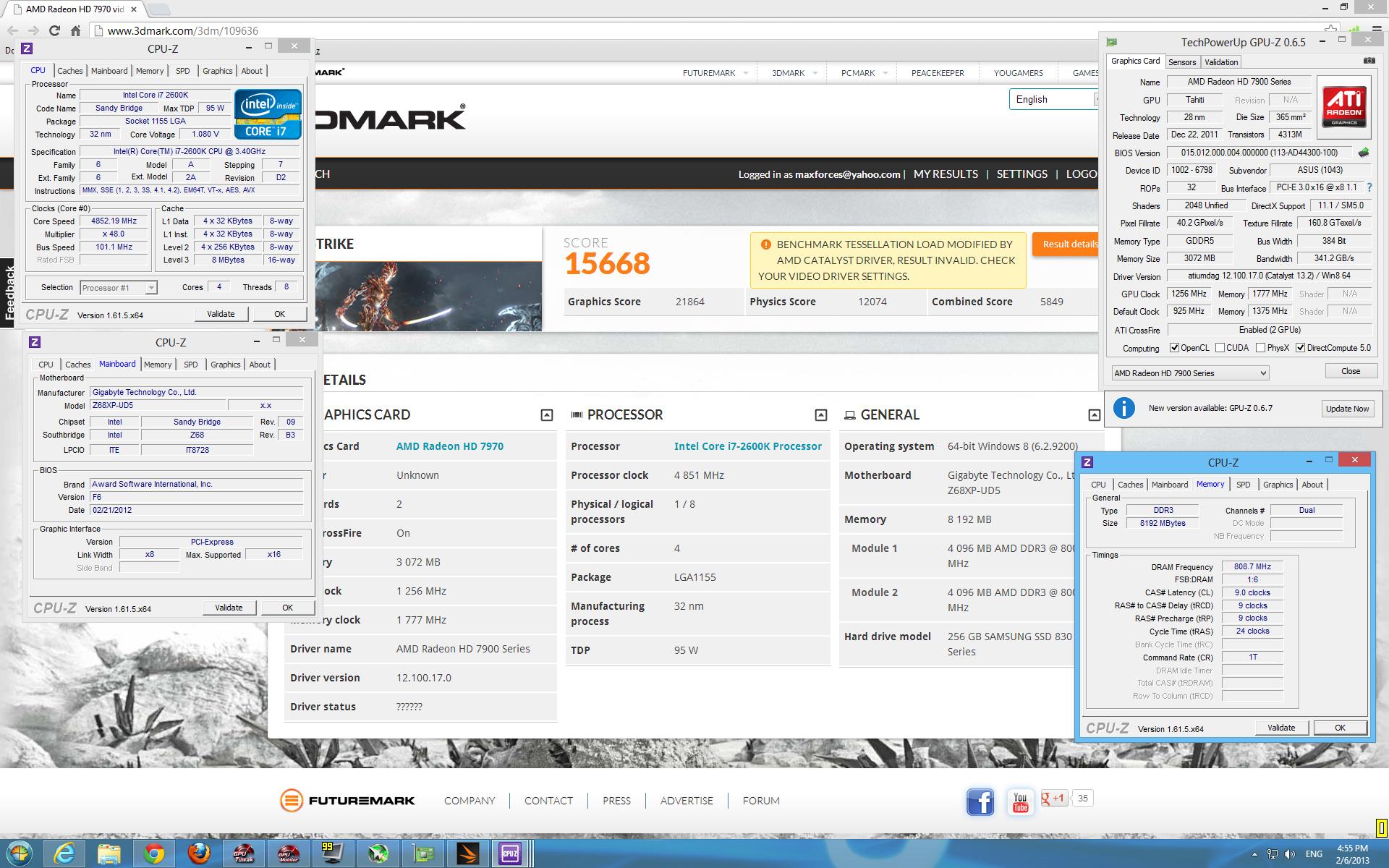Click the CONTACT footer link

(x=548, y=801)
